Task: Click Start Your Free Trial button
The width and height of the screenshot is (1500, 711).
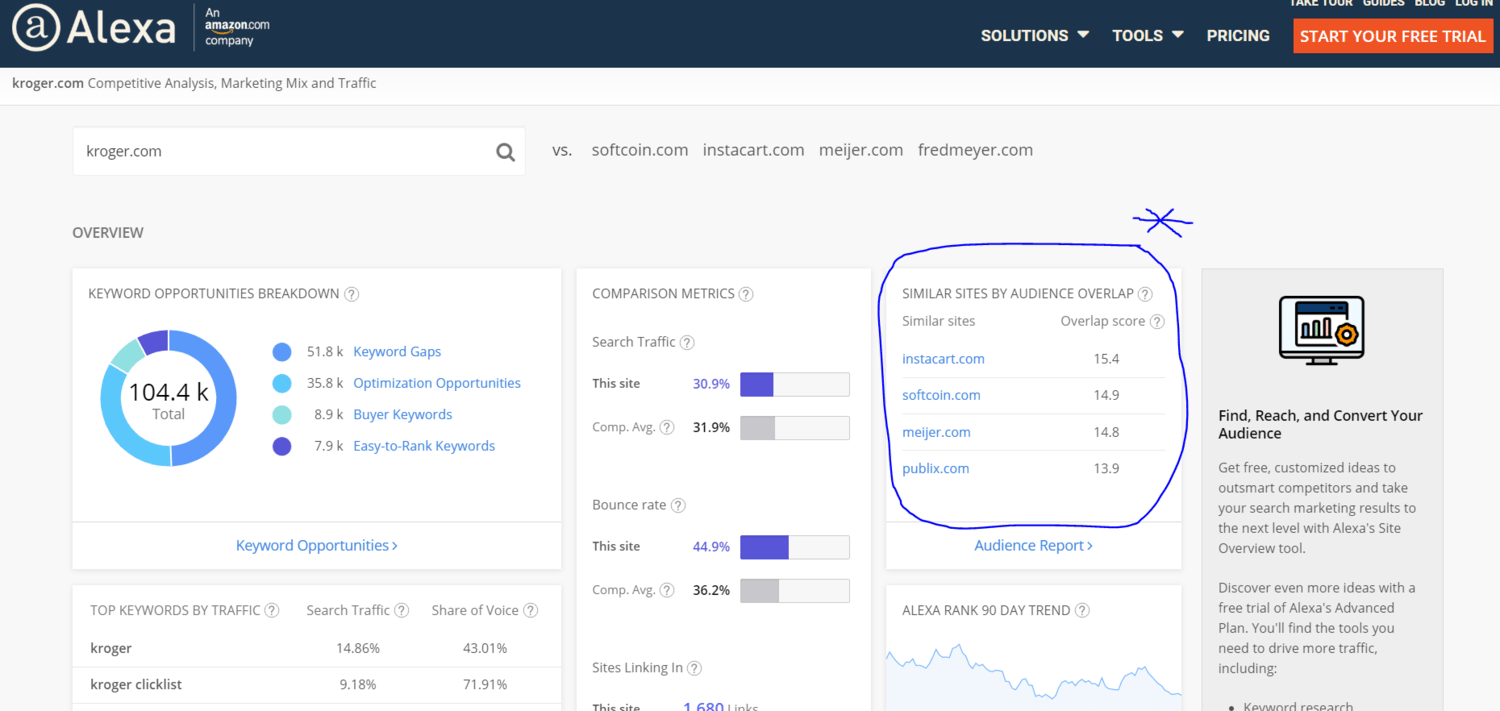Action: pos(1393,36)
